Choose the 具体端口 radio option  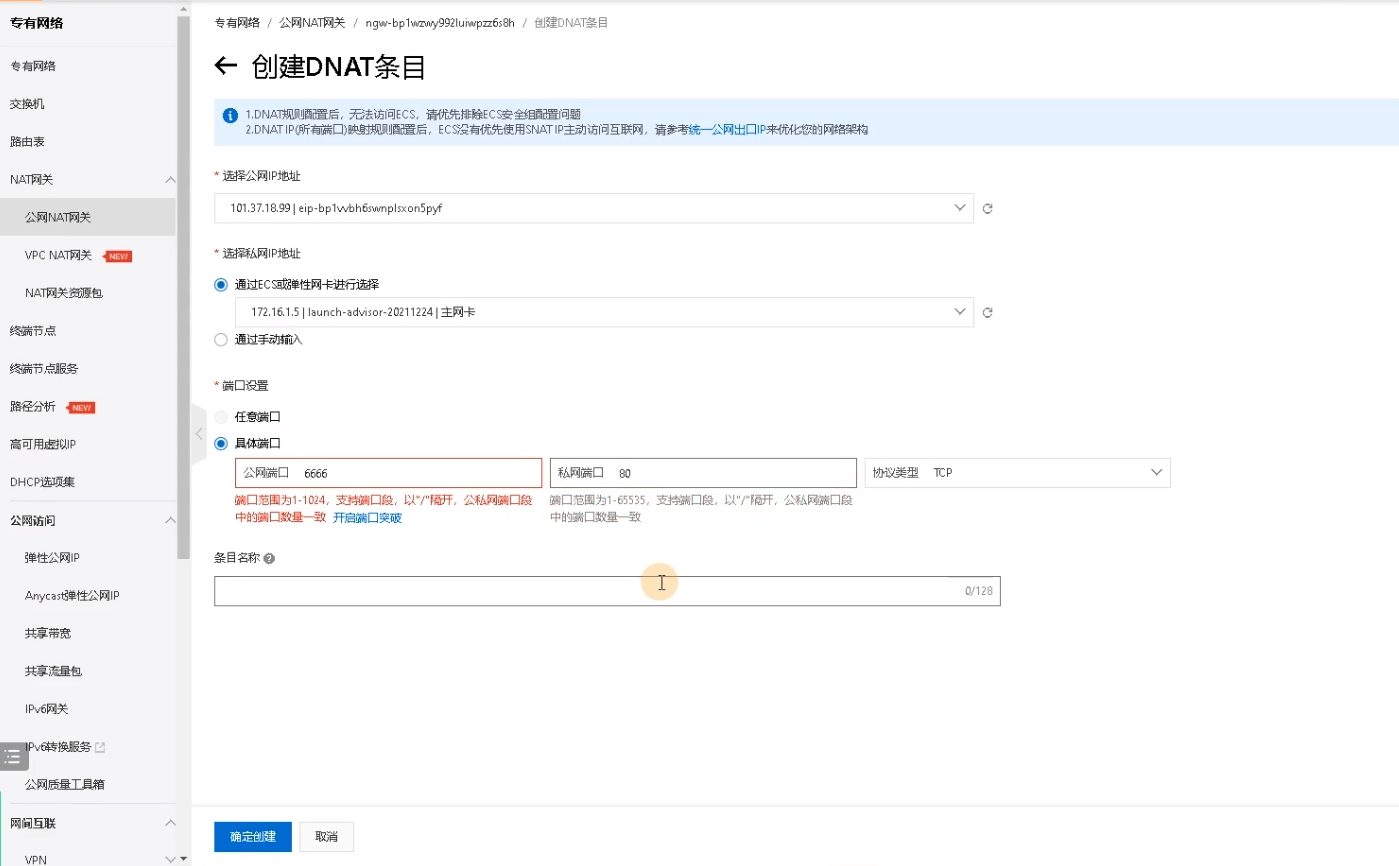(x=221, y=443)
